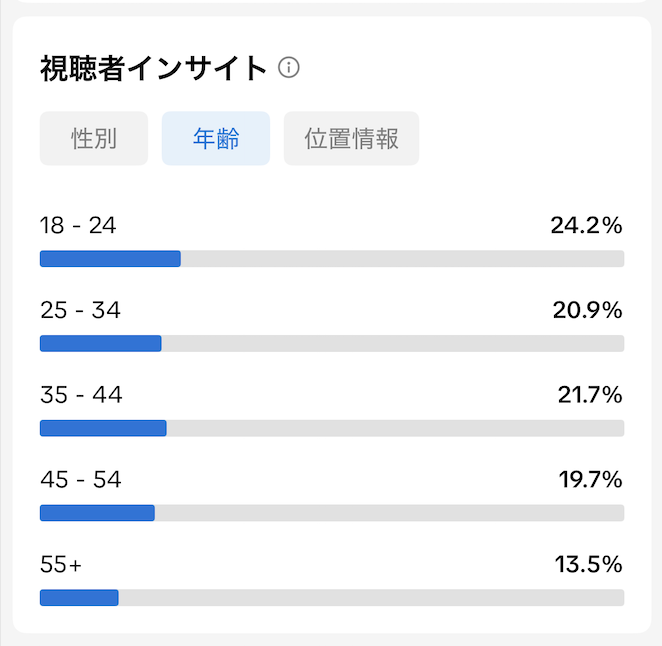
Task: Switch to the 性別 tab
Action: [x=94, y=138]
